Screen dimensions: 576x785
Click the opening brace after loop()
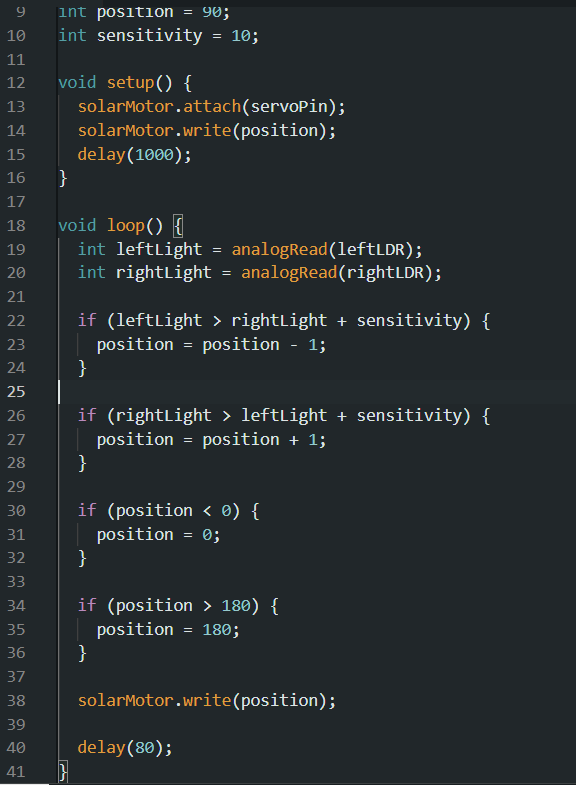coord(178,226)
